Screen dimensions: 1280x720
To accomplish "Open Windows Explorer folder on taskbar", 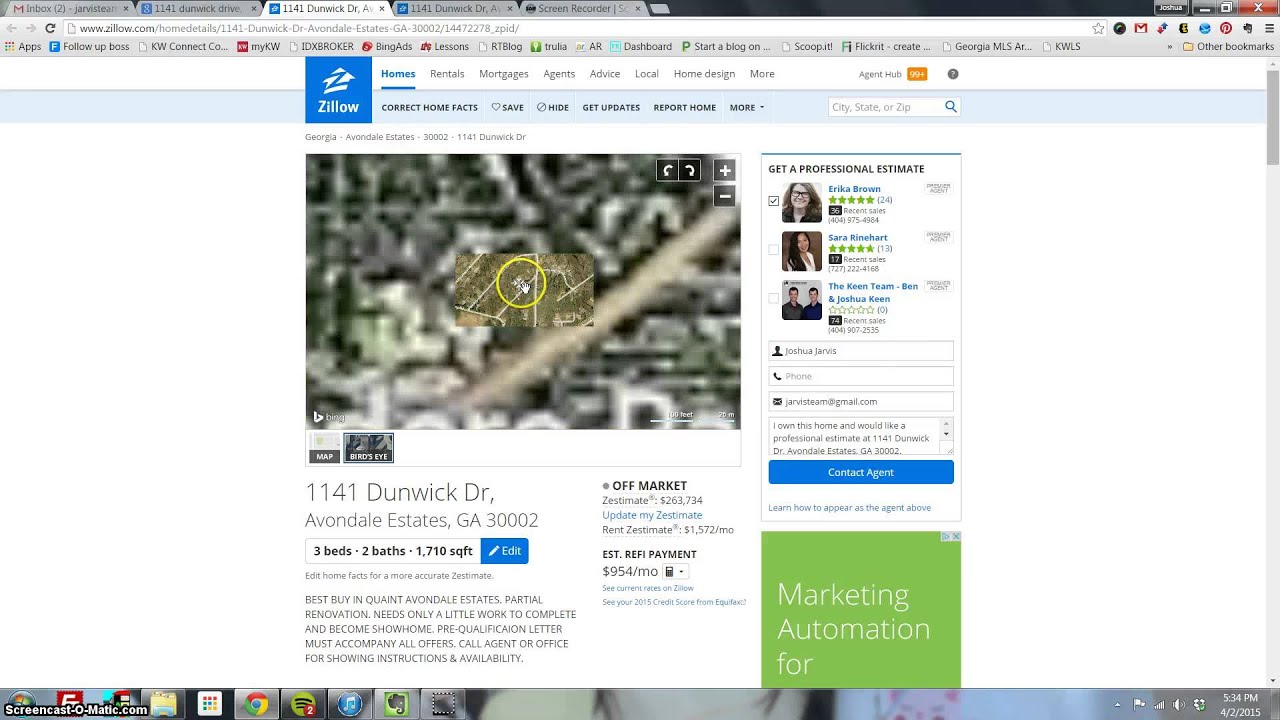I will 163,704.
